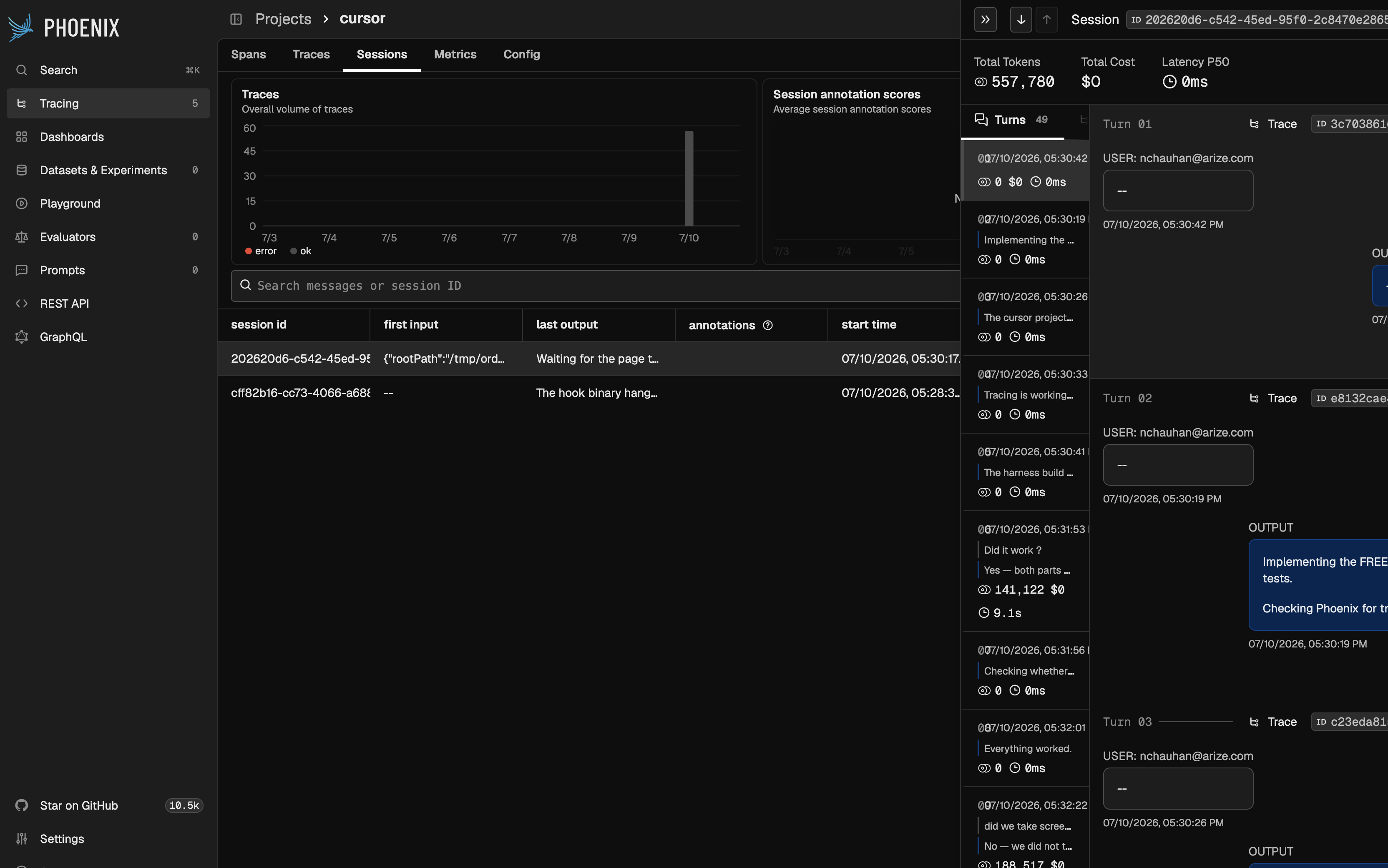The width and height of the screenshot is (1388, 868).
Task: Go to previous session with up arrow
Action: click(x=1047, y=20)
